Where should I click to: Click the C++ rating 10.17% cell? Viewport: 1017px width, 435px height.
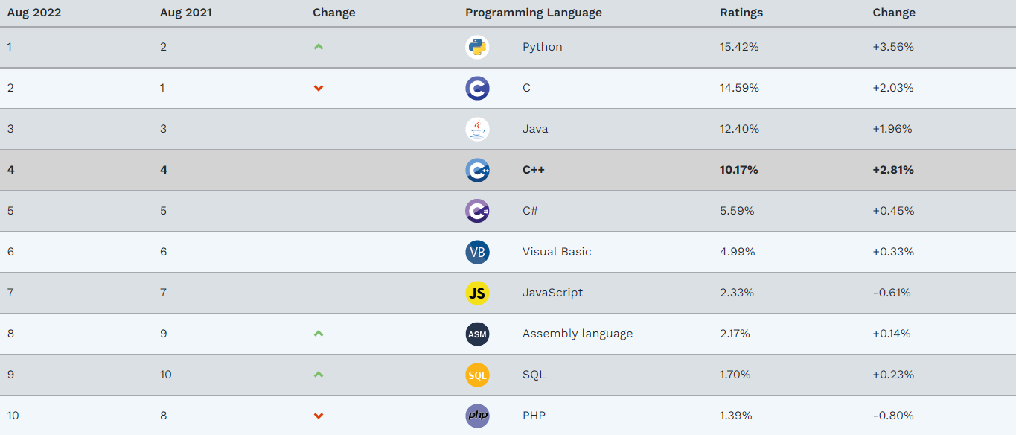739,170
